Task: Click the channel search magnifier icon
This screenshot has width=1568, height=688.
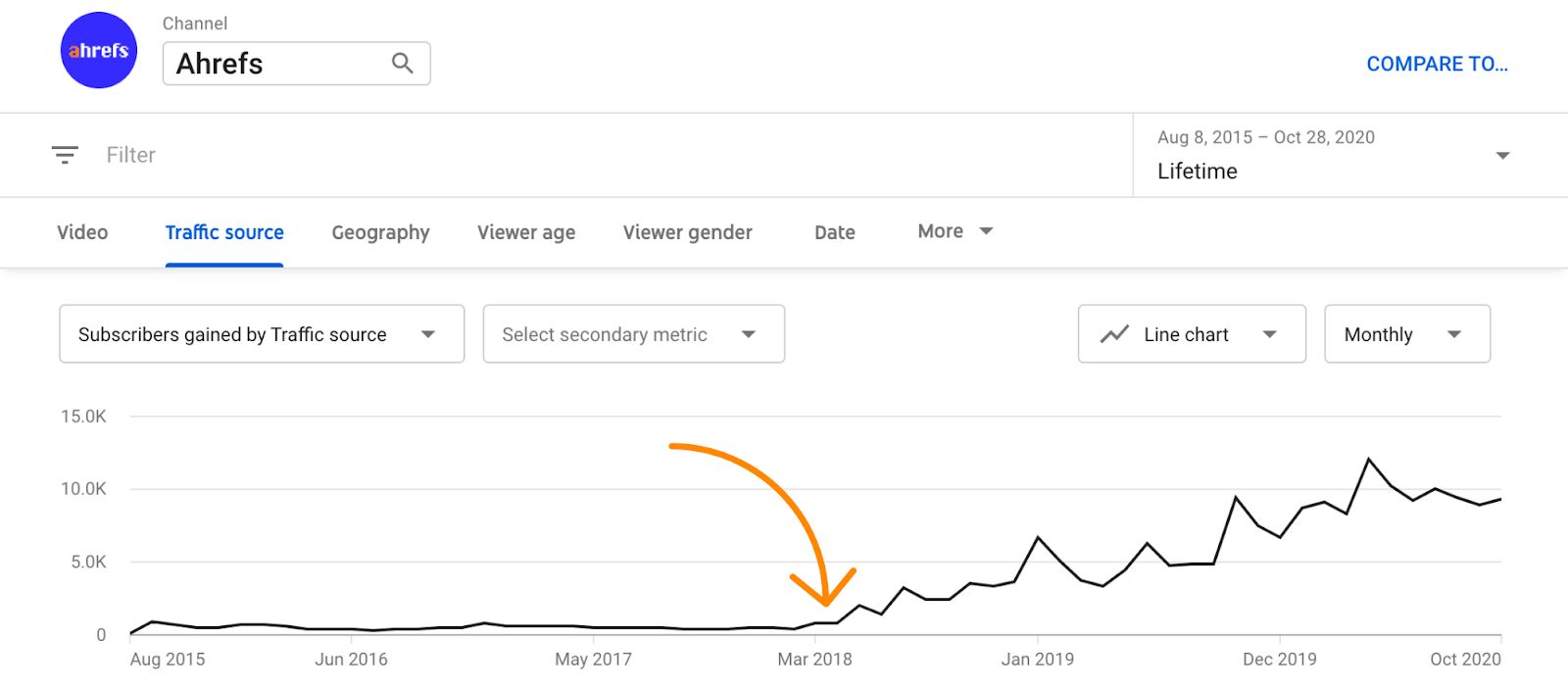Action: (402, 63)
